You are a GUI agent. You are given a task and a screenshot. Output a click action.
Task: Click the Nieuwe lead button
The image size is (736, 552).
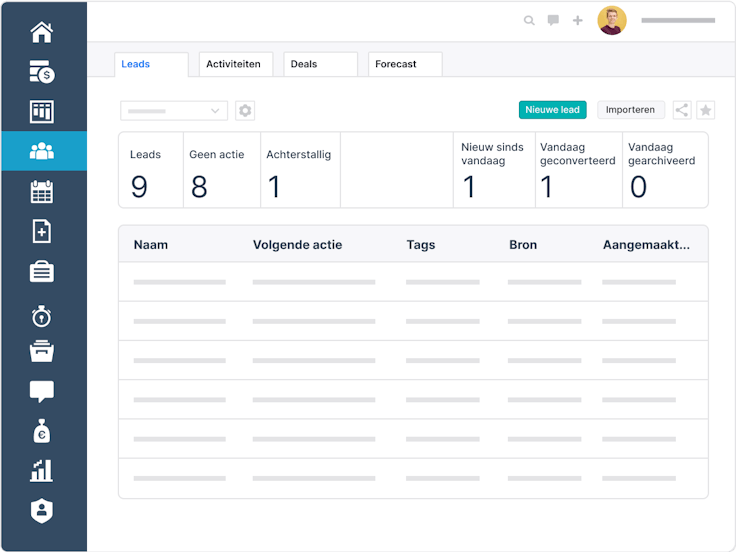click(x=552, y=110)
